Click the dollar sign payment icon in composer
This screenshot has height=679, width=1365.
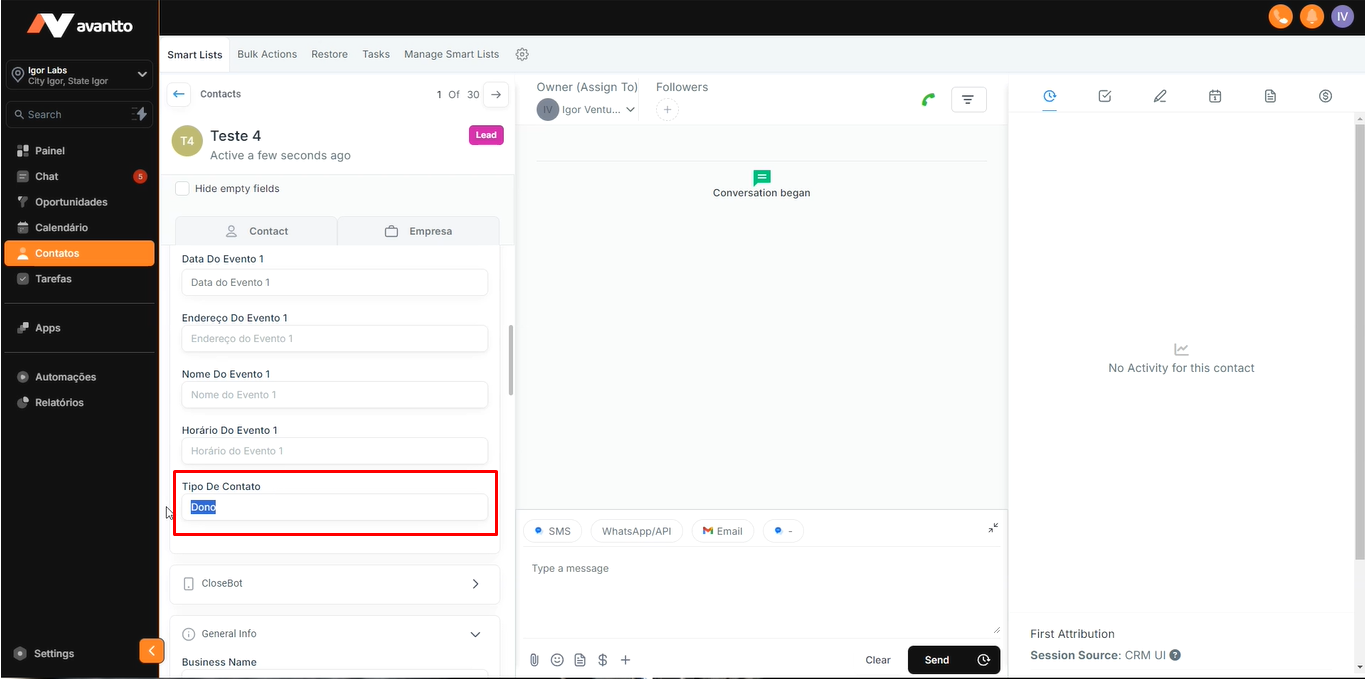[x=603, y=660]
